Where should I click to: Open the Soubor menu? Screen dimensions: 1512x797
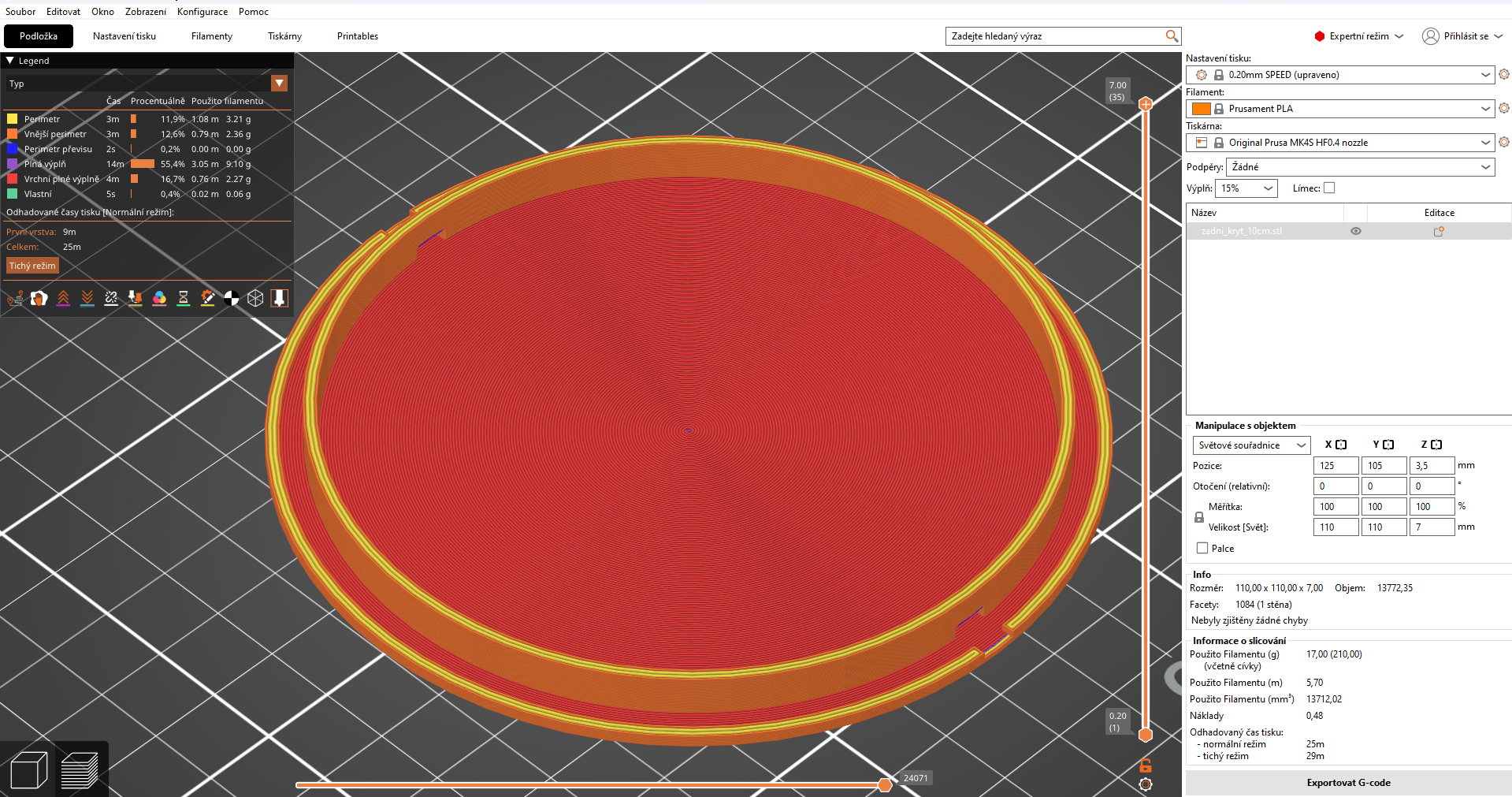[x=20, y=12]
